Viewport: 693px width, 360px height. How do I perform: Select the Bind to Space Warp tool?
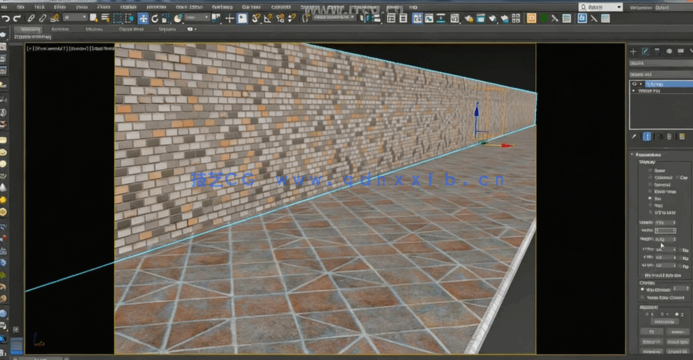click(54, 19)
